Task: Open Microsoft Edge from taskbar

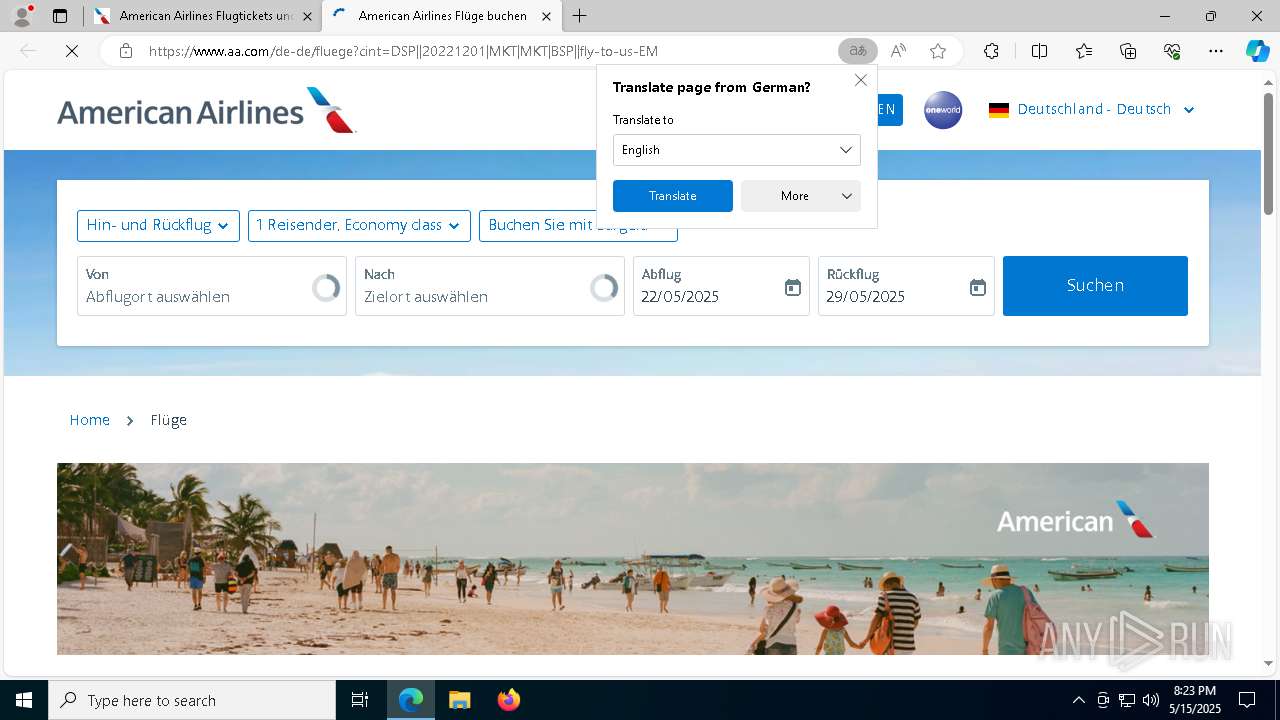Action: coord(411,700)
